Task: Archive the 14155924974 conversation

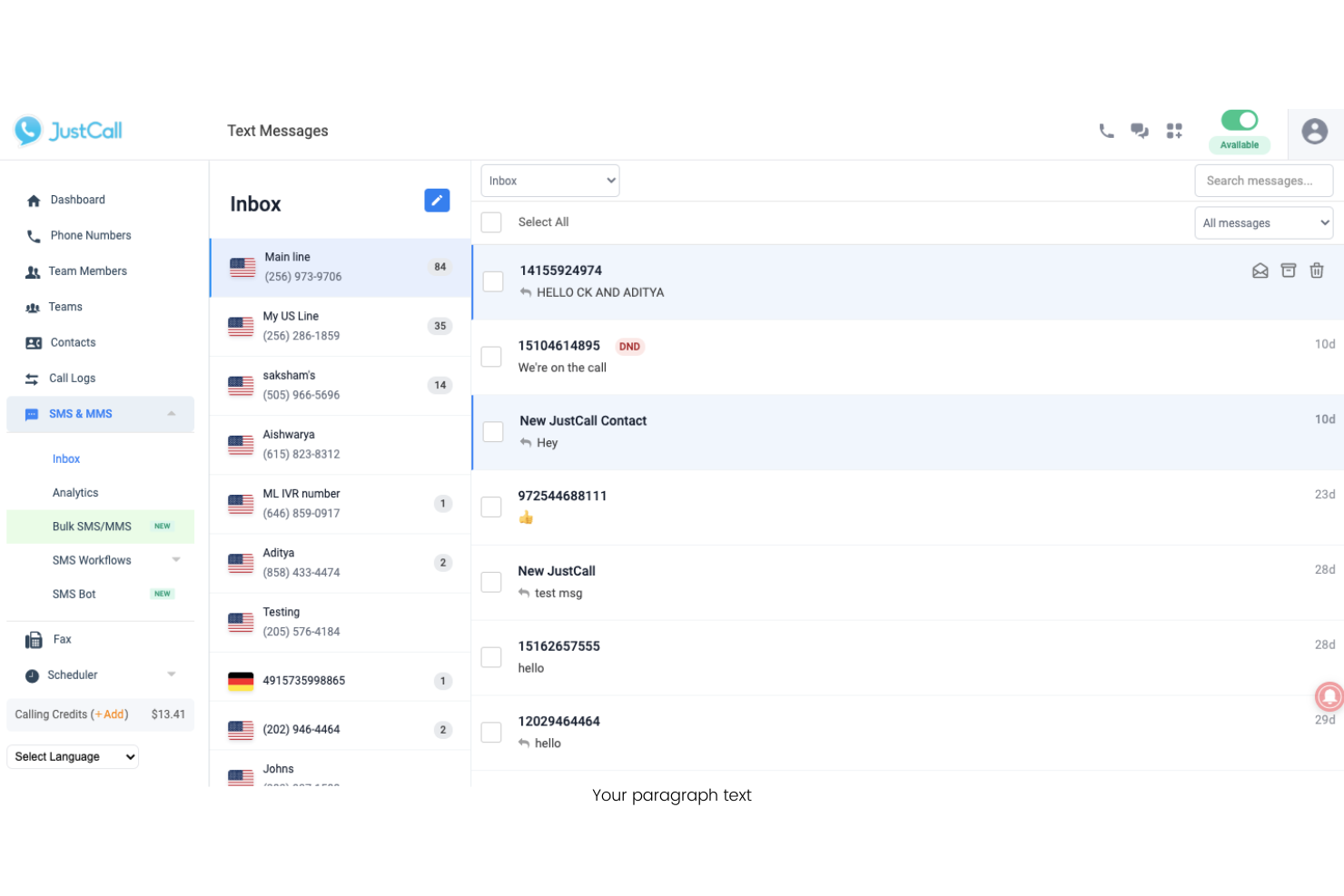Action: click(x=1288, y=271)
